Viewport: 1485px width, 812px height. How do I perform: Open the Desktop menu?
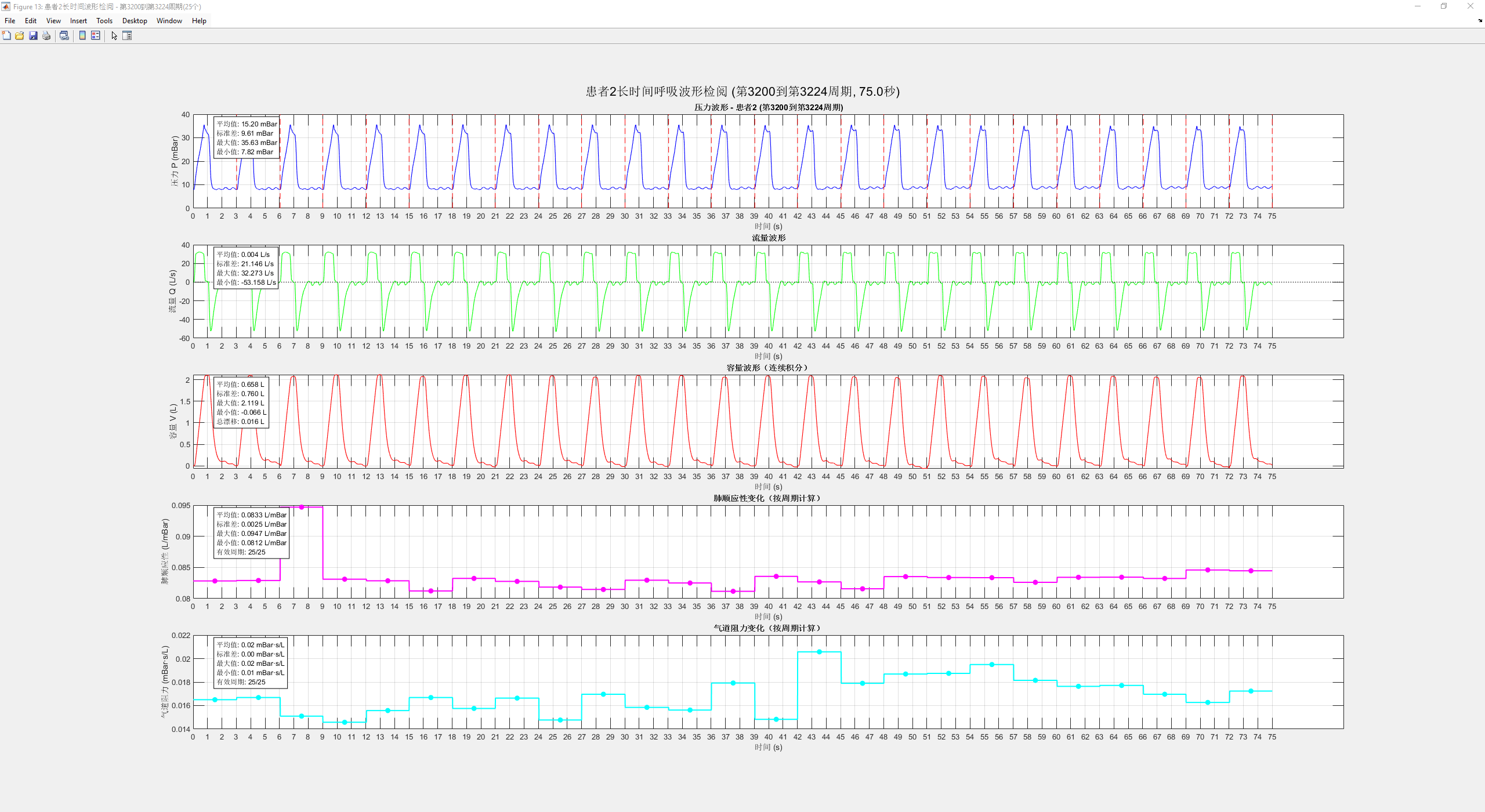point(135,21)
